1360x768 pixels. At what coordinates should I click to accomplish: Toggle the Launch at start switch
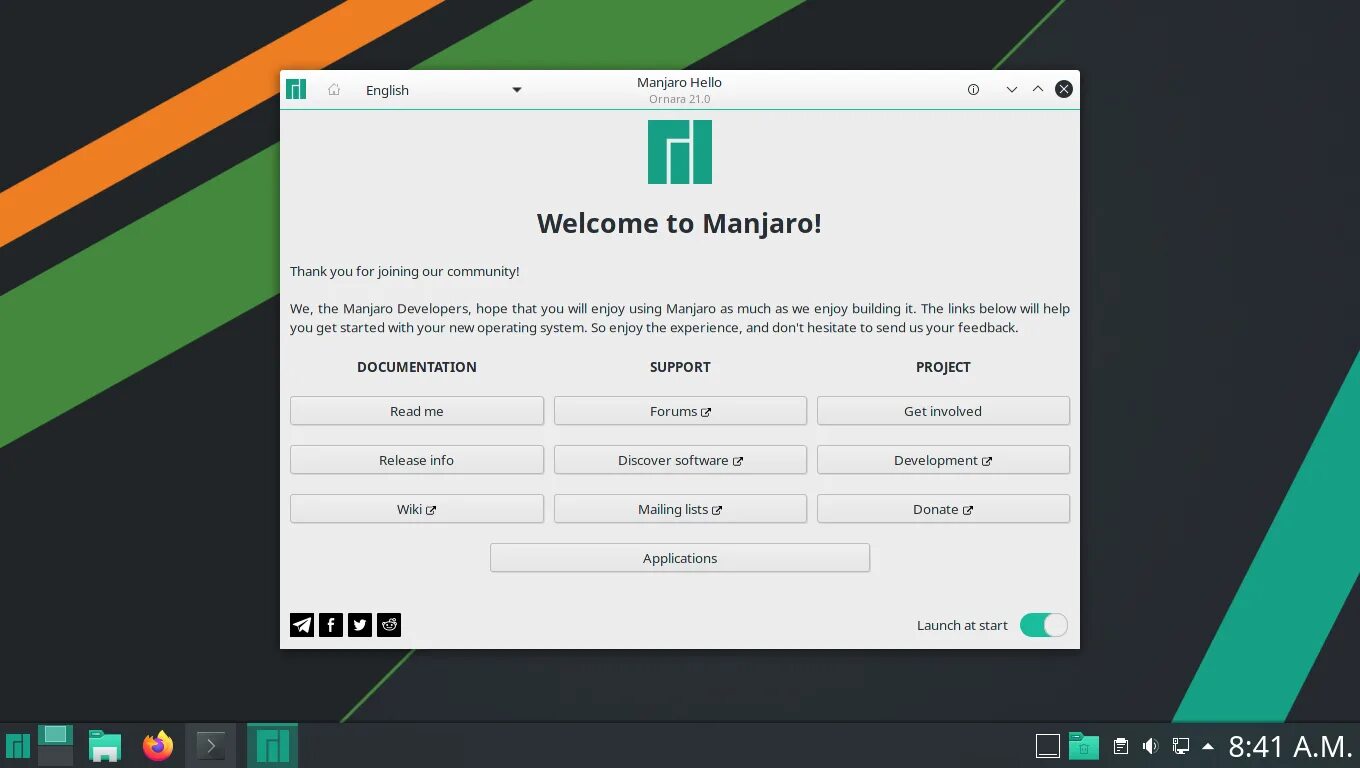click(x=1043, y=624)
